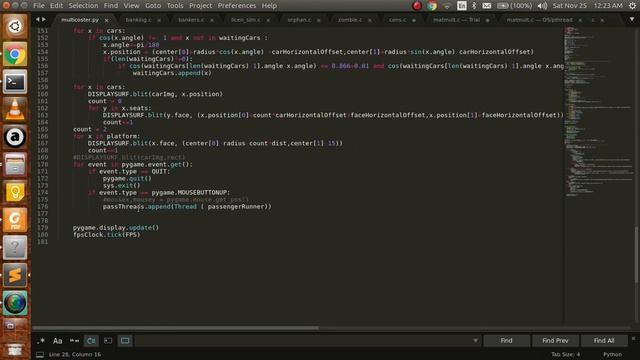The height and width of the screenshot is (360, 640).
Task: Open the network Wi-Fi indicator
Action: click(447, 6)
